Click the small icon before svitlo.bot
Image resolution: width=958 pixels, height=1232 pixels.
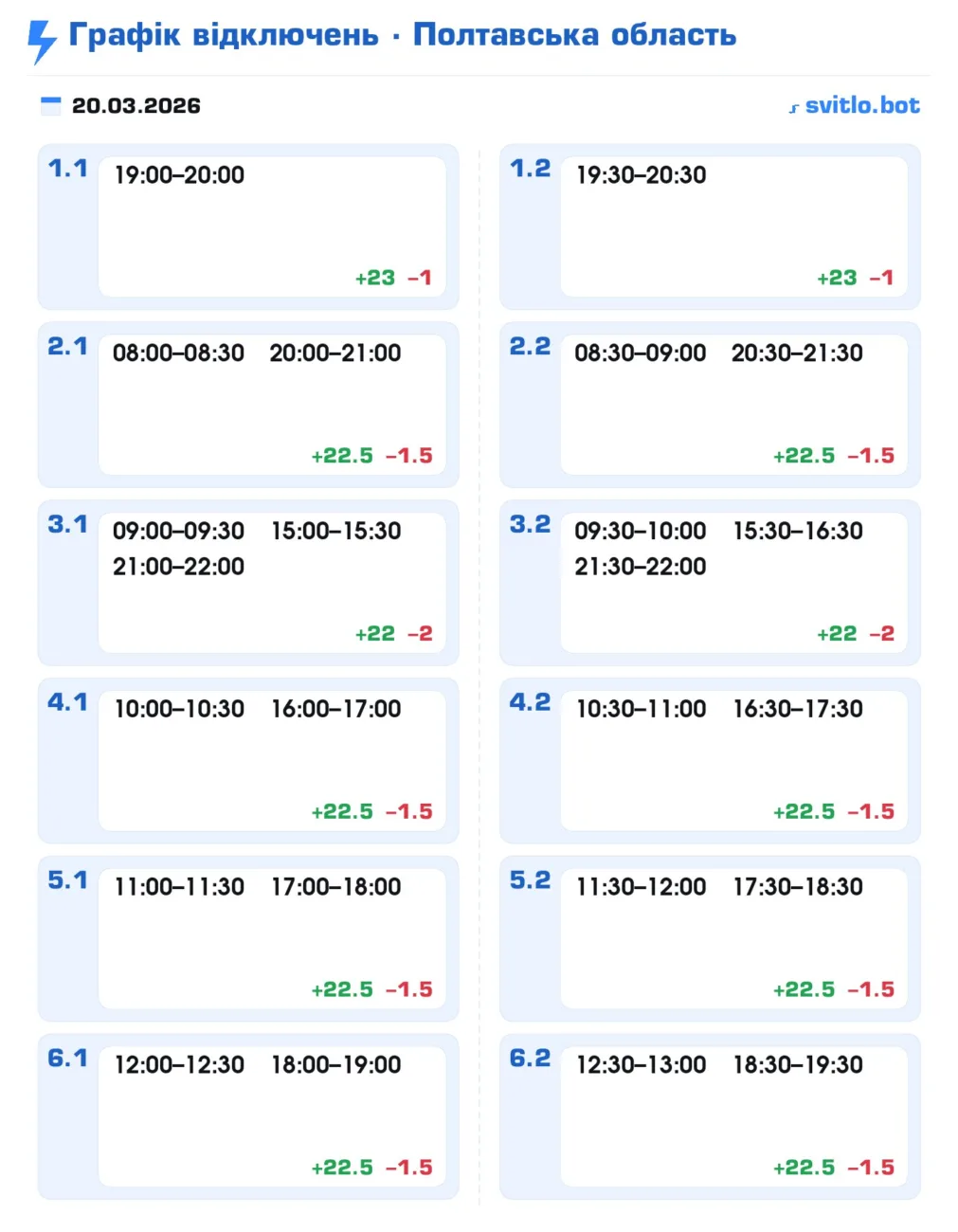coord(794,108)
